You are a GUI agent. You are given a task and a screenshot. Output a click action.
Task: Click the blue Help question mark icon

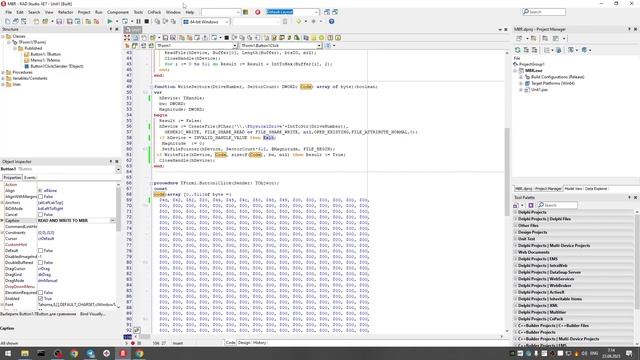click(331, 21)
